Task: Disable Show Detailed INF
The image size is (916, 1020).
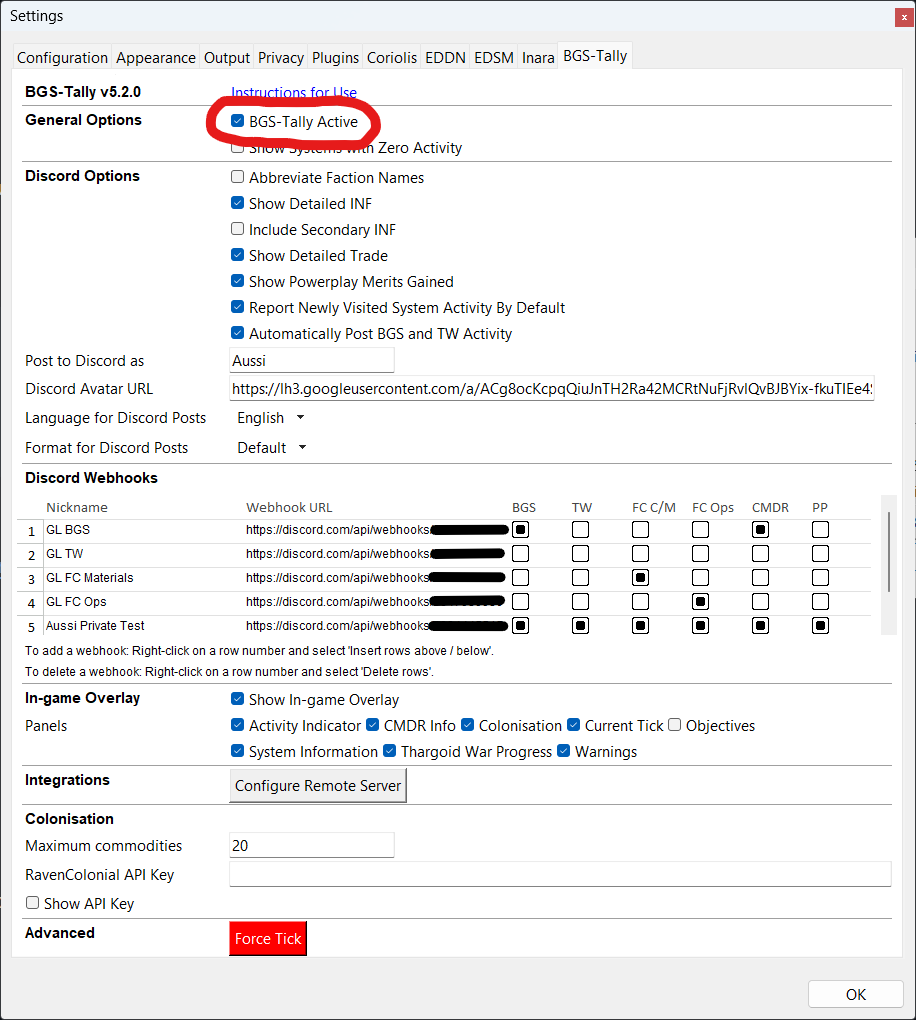Action: pos(237,203)
